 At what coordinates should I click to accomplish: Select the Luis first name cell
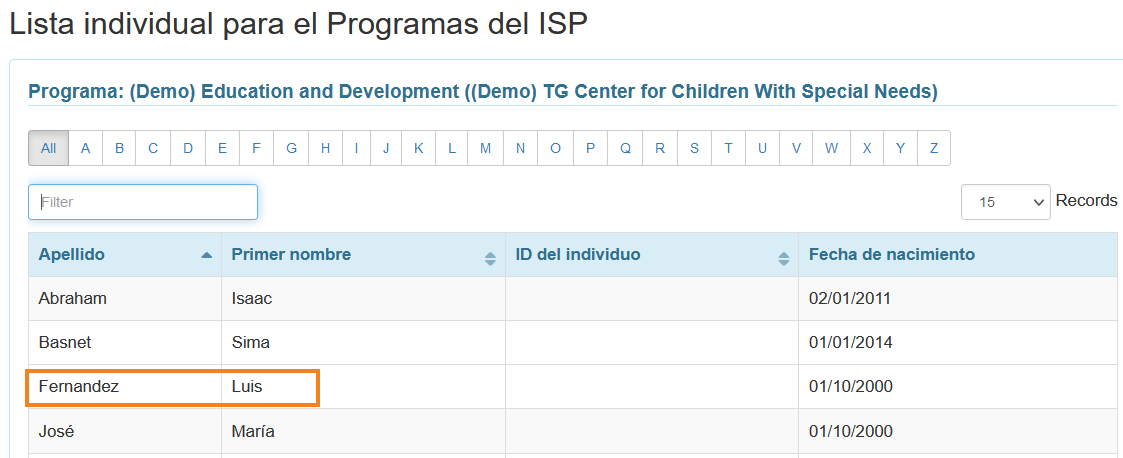point(364,387)
